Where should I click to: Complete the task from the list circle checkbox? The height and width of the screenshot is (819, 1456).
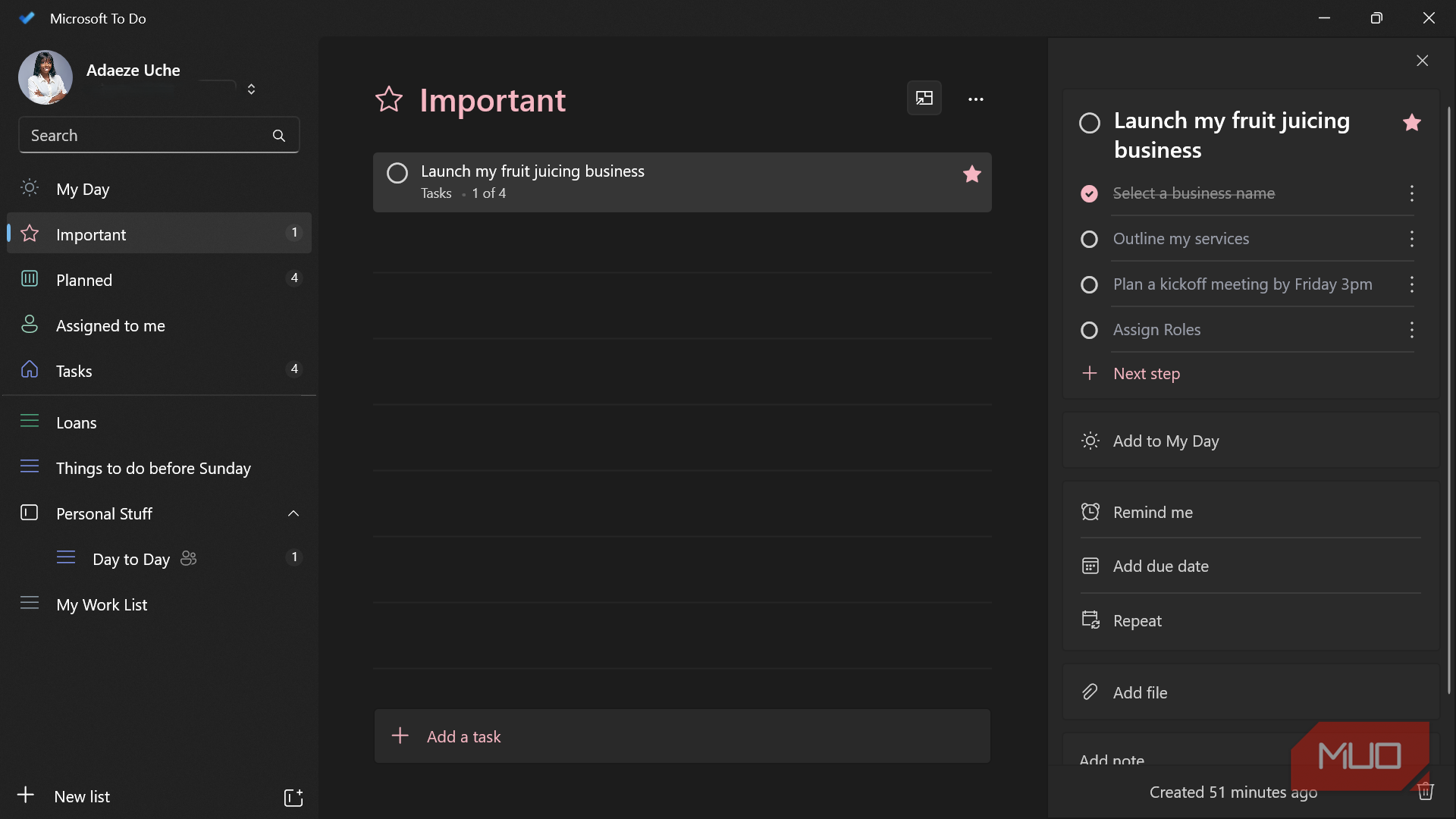397,173
